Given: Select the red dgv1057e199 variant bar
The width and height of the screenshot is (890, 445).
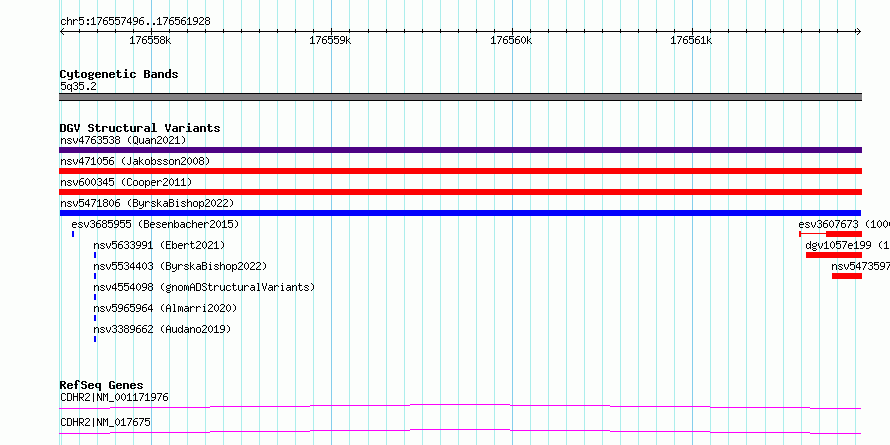Looking at the screenshot, I should 834,255.
